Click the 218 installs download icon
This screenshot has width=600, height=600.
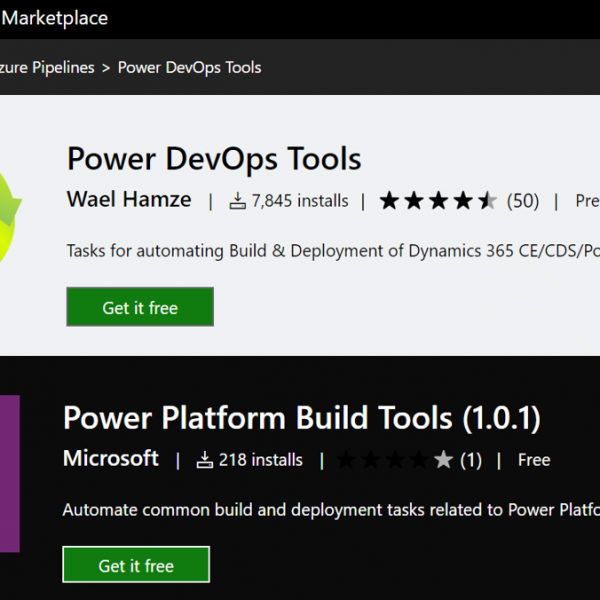(205, 460)
